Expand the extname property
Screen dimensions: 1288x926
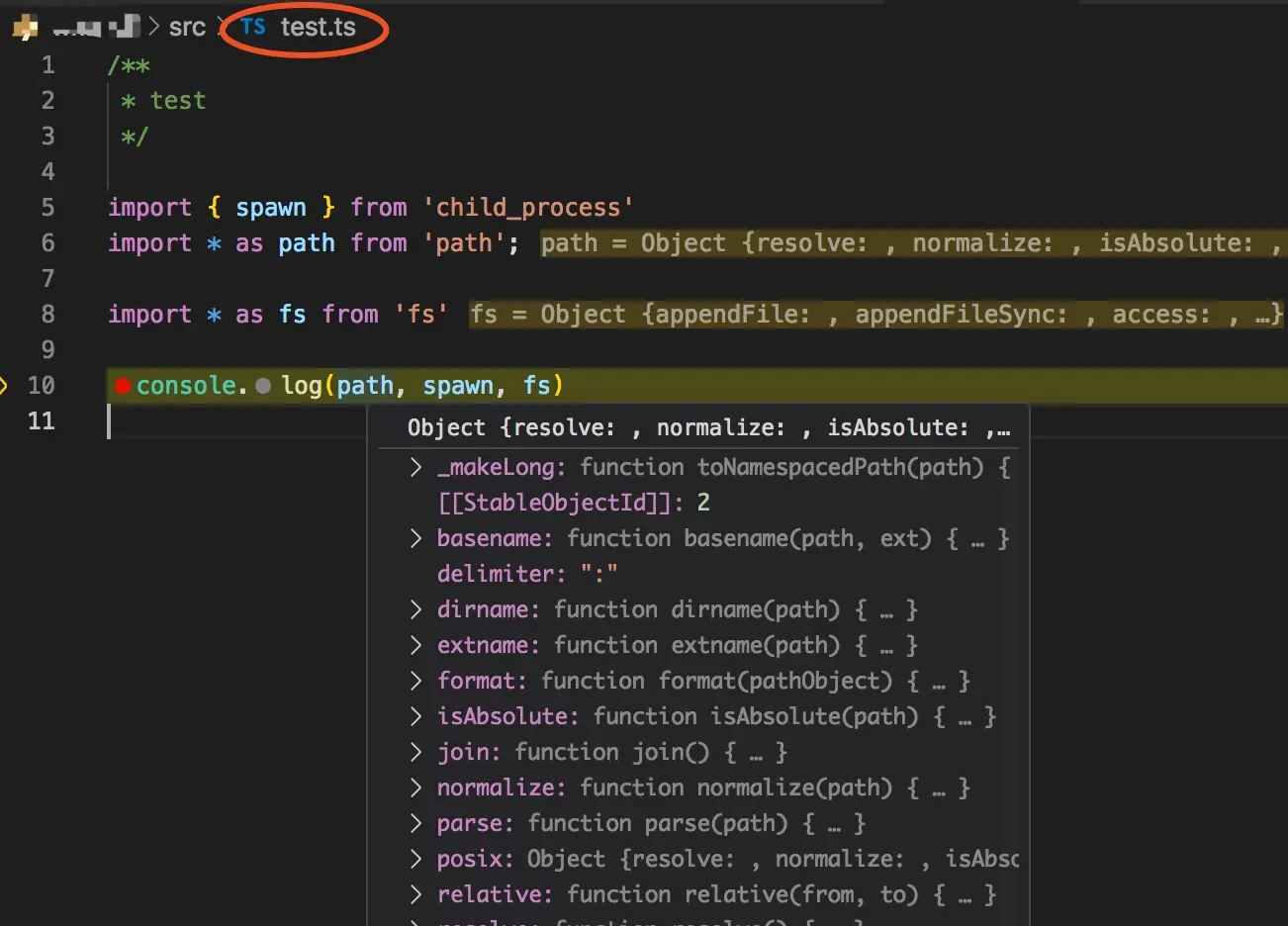(414, 645)
